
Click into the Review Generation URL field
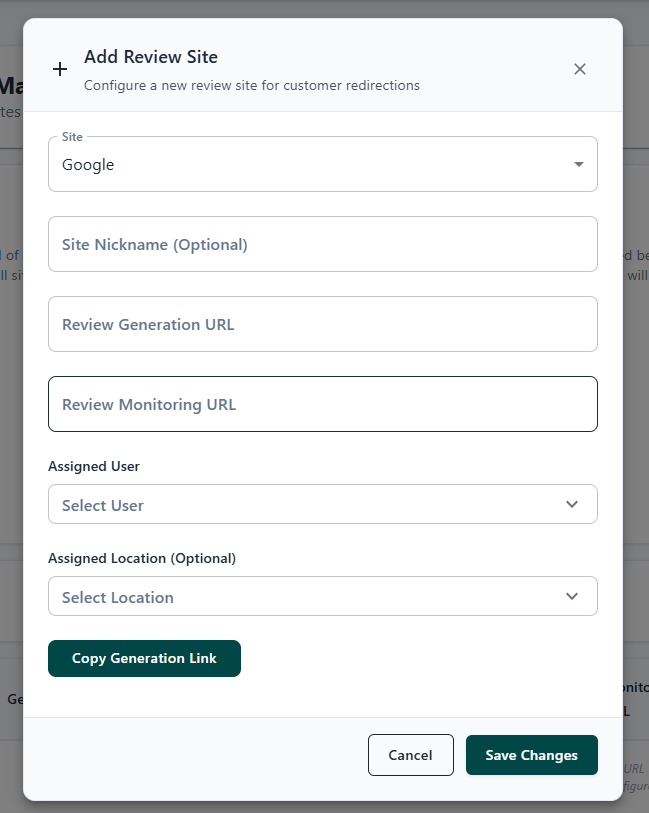[x=322, y=324]
